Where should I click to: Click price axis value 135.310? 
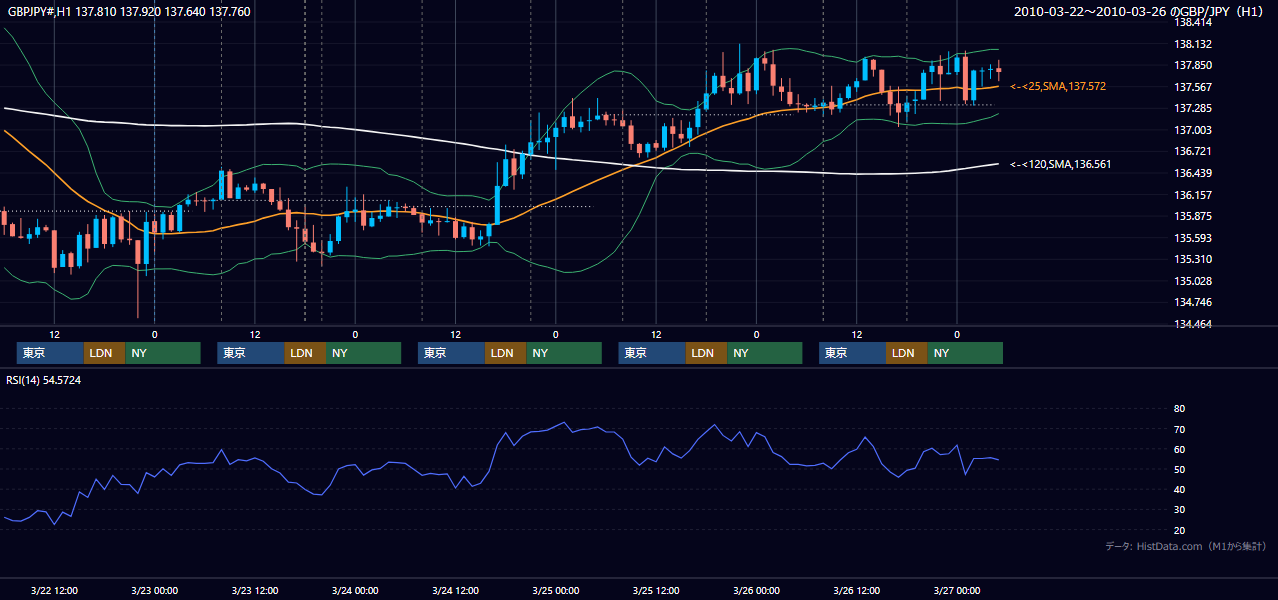tap(1192, 259)
